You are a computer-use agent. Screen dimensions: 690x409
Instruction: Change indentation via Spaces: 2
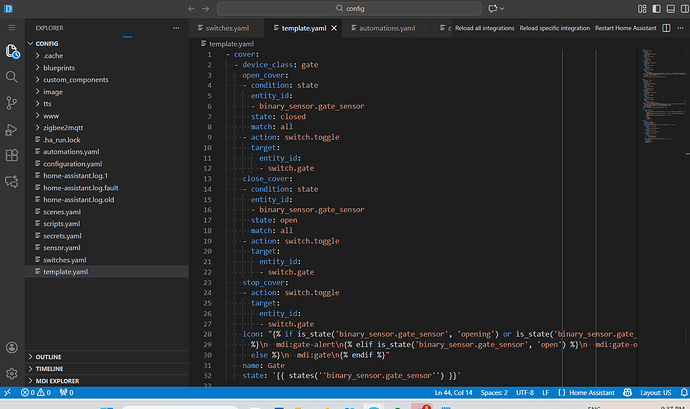pyautogui.click(x=494, y=392)
